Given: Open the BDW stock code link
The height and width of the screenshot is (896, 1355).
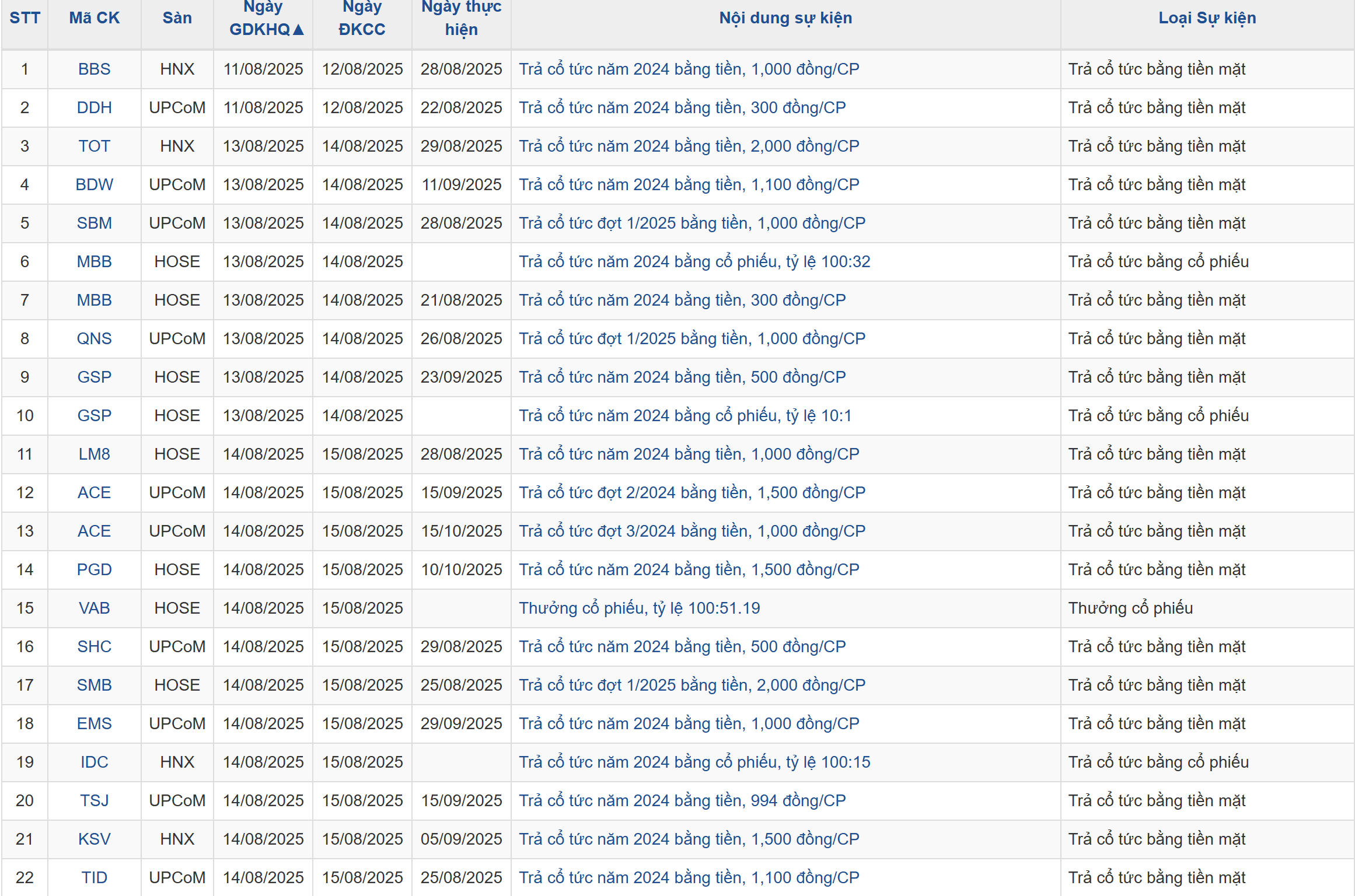Looking at the screenshot, I should (94, 185).
